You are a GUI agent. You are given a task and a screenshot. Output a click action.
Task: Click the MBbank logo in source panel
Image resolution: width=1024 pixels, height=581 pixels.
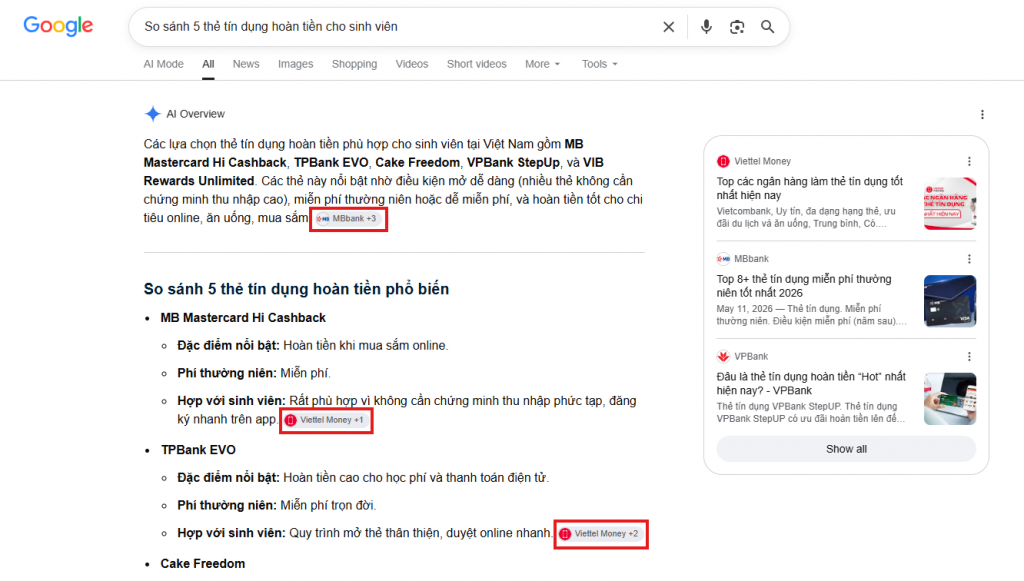[x=723, y=259]
